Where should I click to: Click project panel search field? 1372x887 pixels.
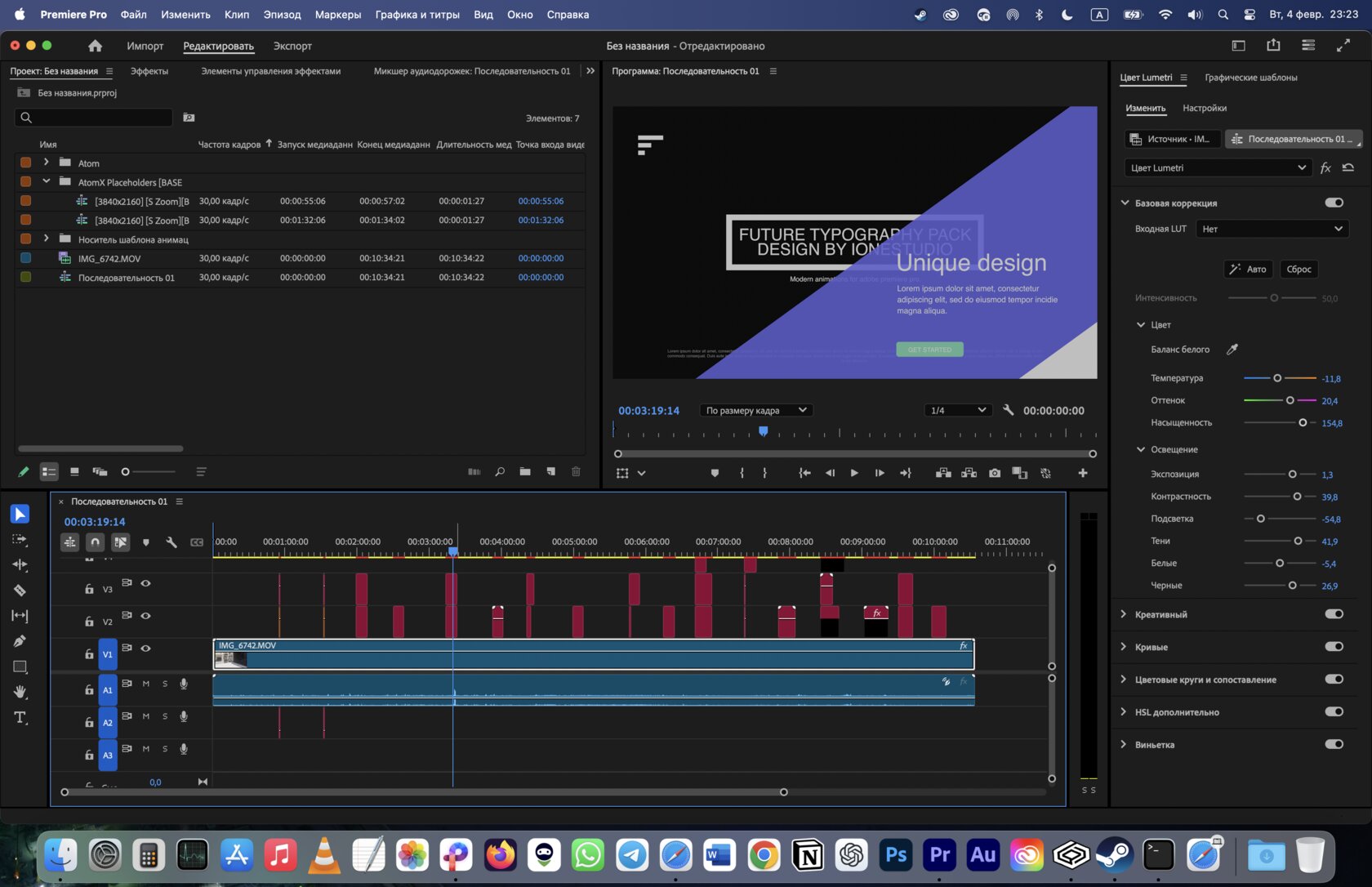(x=94, y=118)
